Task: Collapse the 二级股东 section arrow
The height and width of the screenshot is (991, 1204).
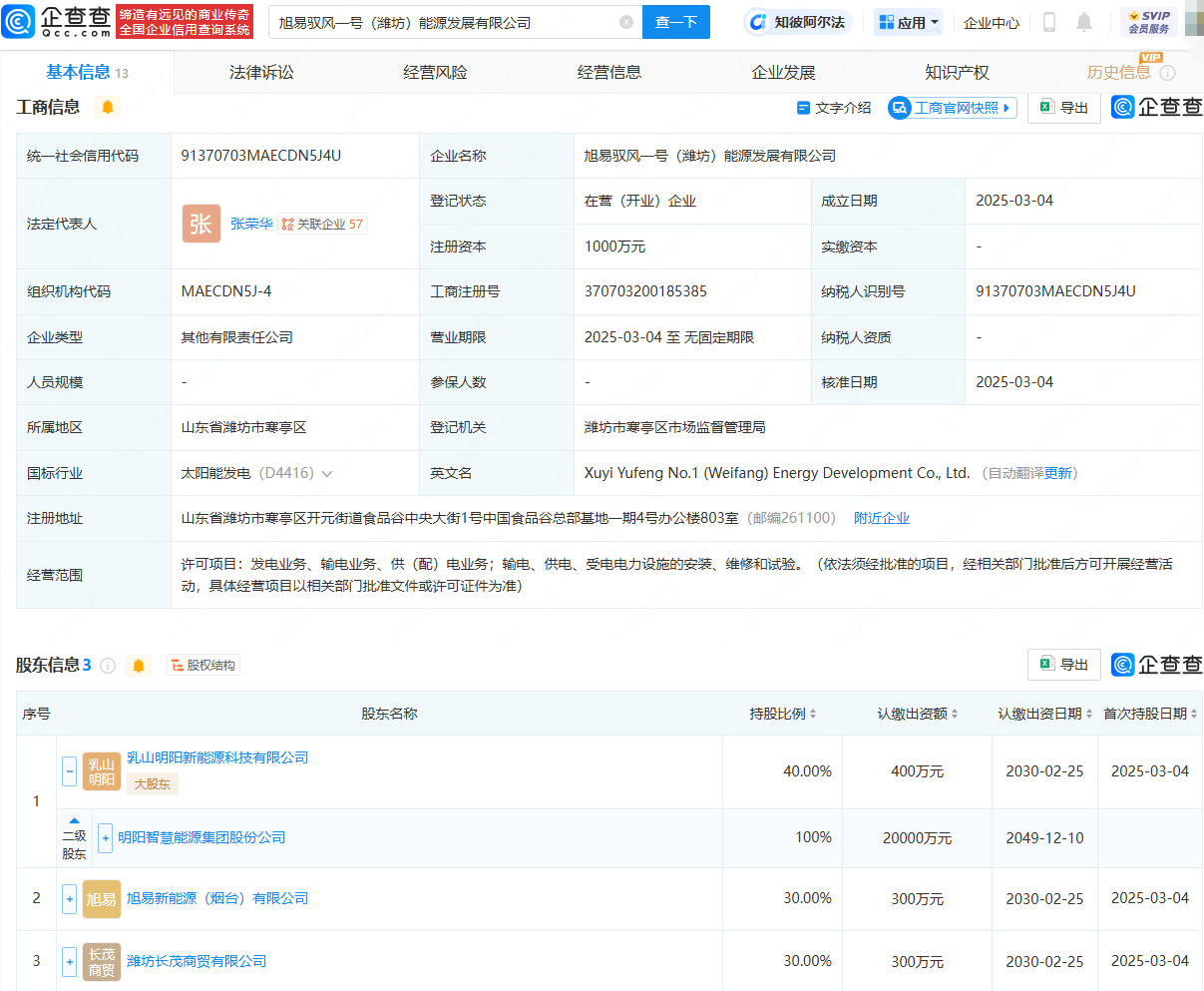Action: [x=75, y=820]
